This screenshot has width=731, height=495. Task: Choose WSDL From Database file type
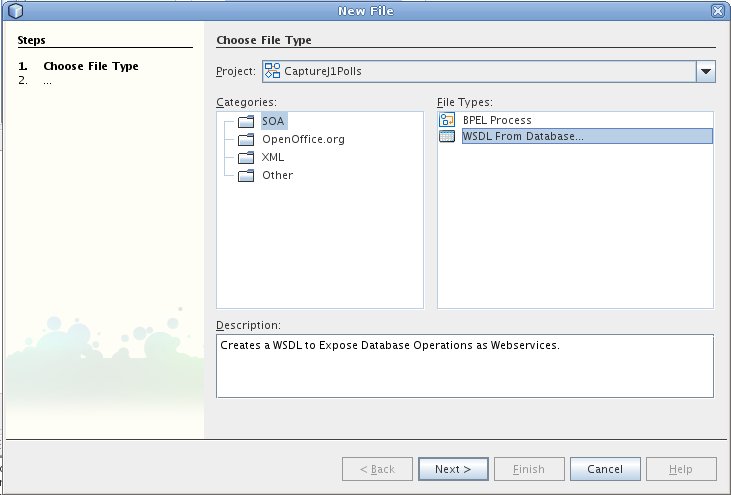coord(587,136)
